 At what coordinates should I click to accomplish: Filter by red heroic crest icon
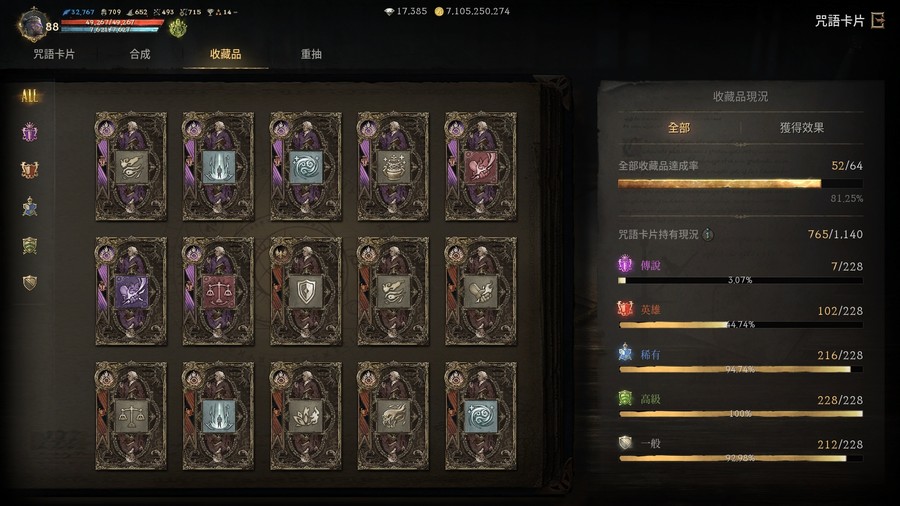pos(30,170)
